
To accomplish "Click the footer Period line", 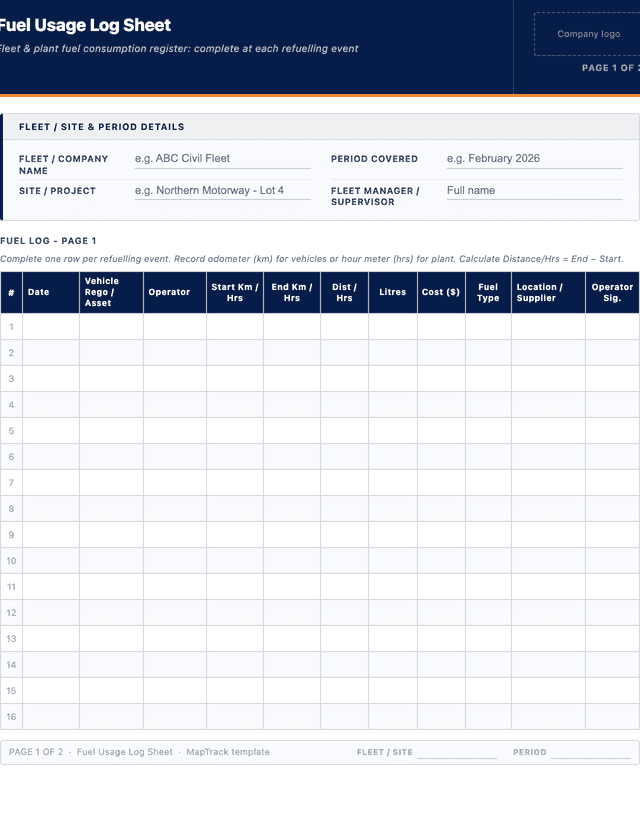I will pos(591,752).
